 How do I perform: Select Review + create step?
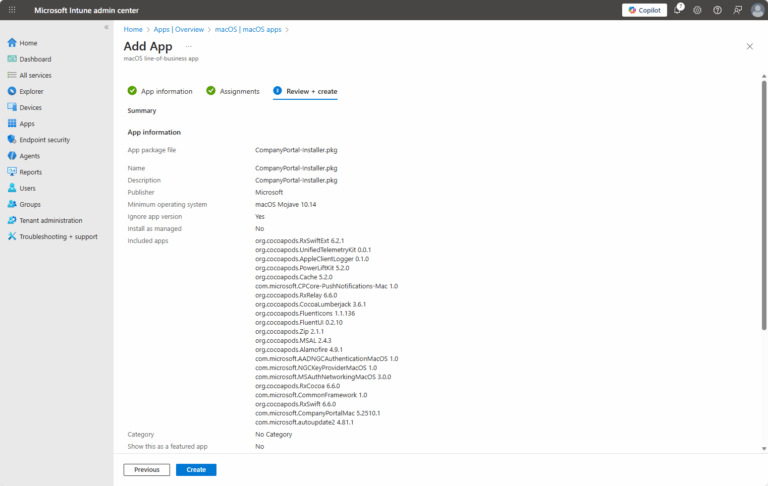[305, 91]
